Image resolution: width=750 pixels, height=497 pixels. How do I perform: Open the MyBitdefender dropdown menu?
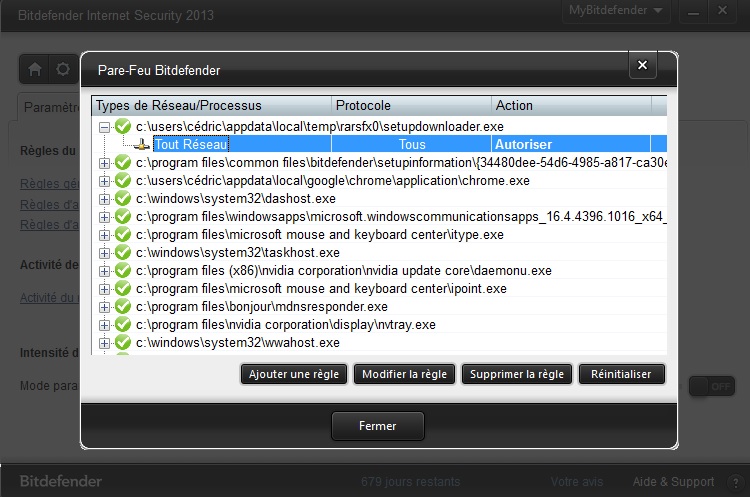pyautogui.click(x=616, y=10)
